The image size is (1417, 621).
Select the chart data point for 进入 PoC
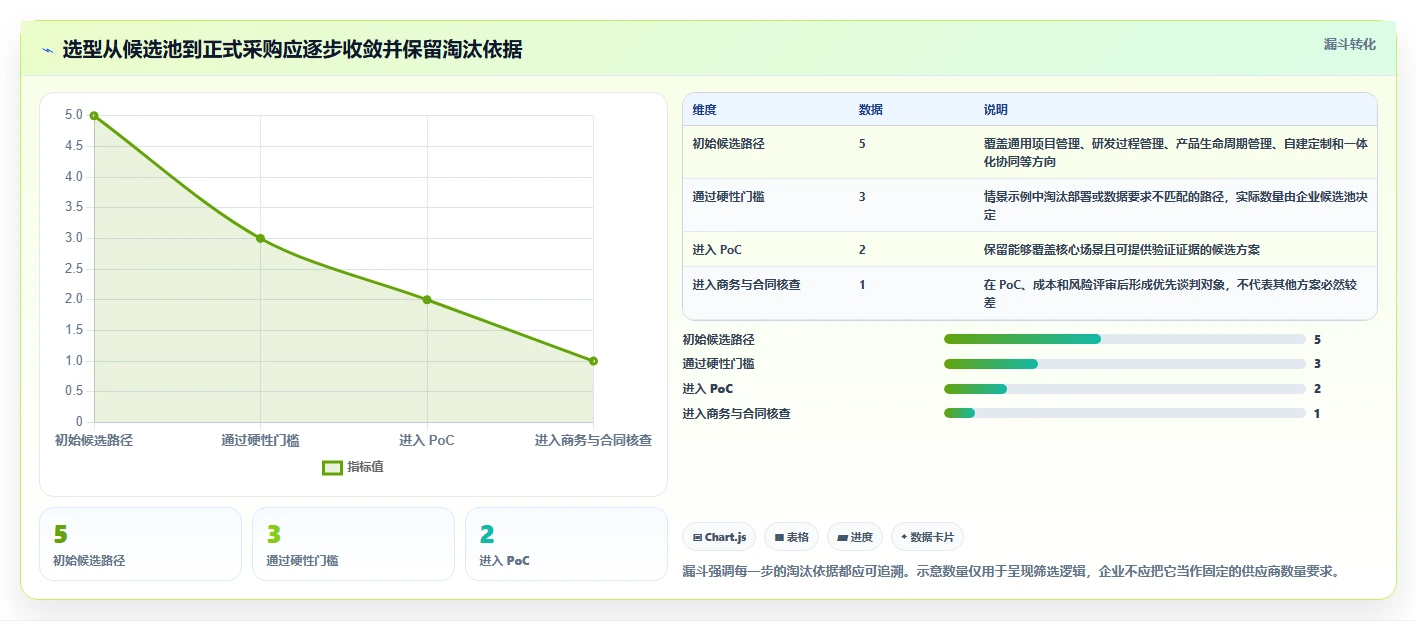coord(427,300)
